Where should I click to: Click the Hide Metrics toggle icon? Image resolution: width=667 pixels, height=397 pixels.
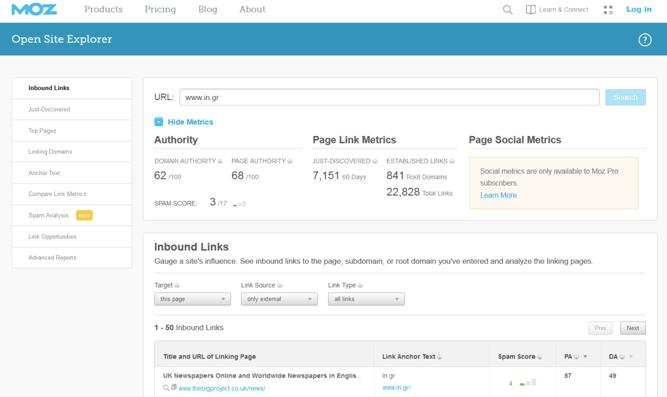[x=159, y=122]
